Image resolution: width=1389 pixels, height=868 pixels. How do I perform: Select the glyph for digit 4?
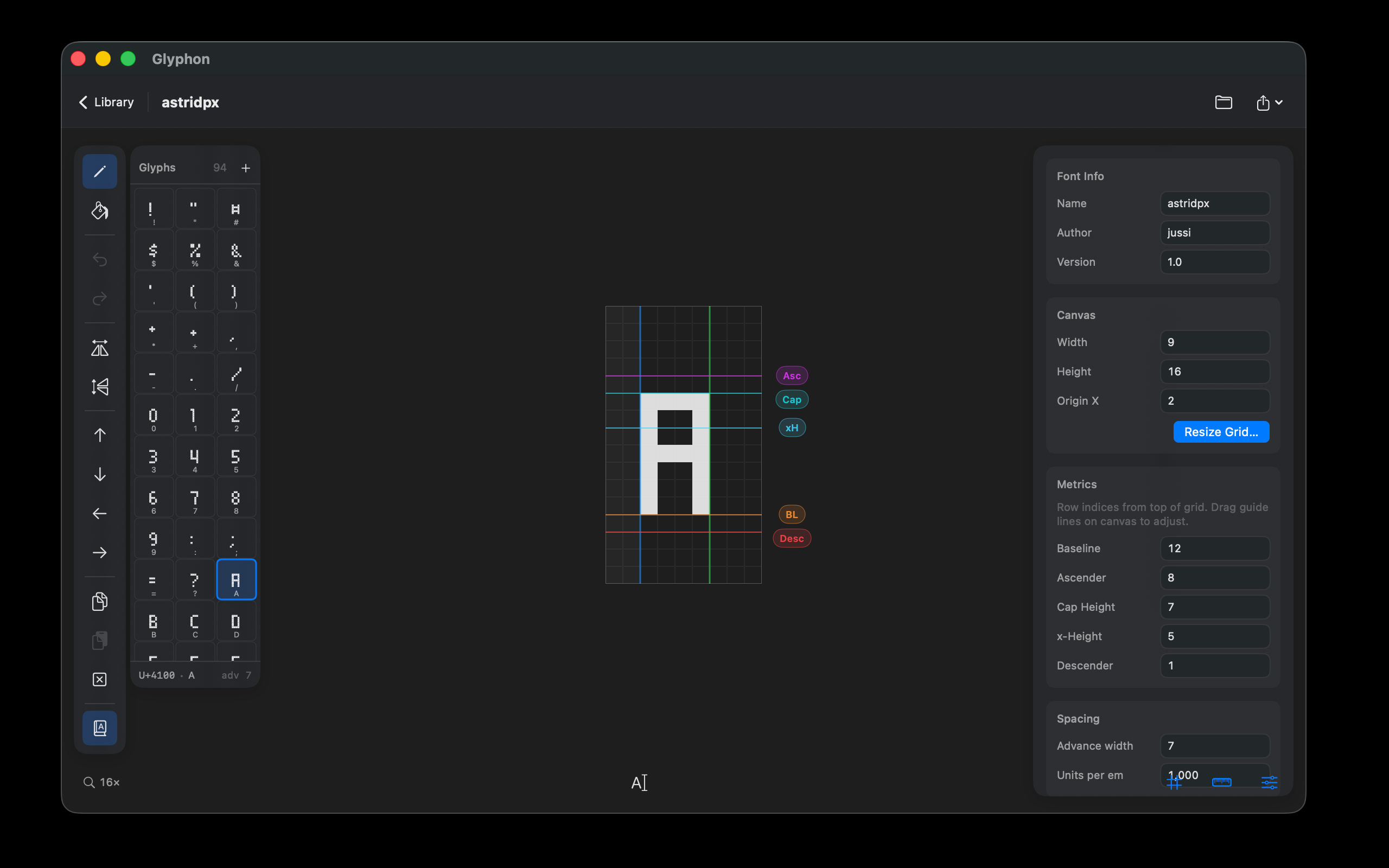(x=195, y=456)
